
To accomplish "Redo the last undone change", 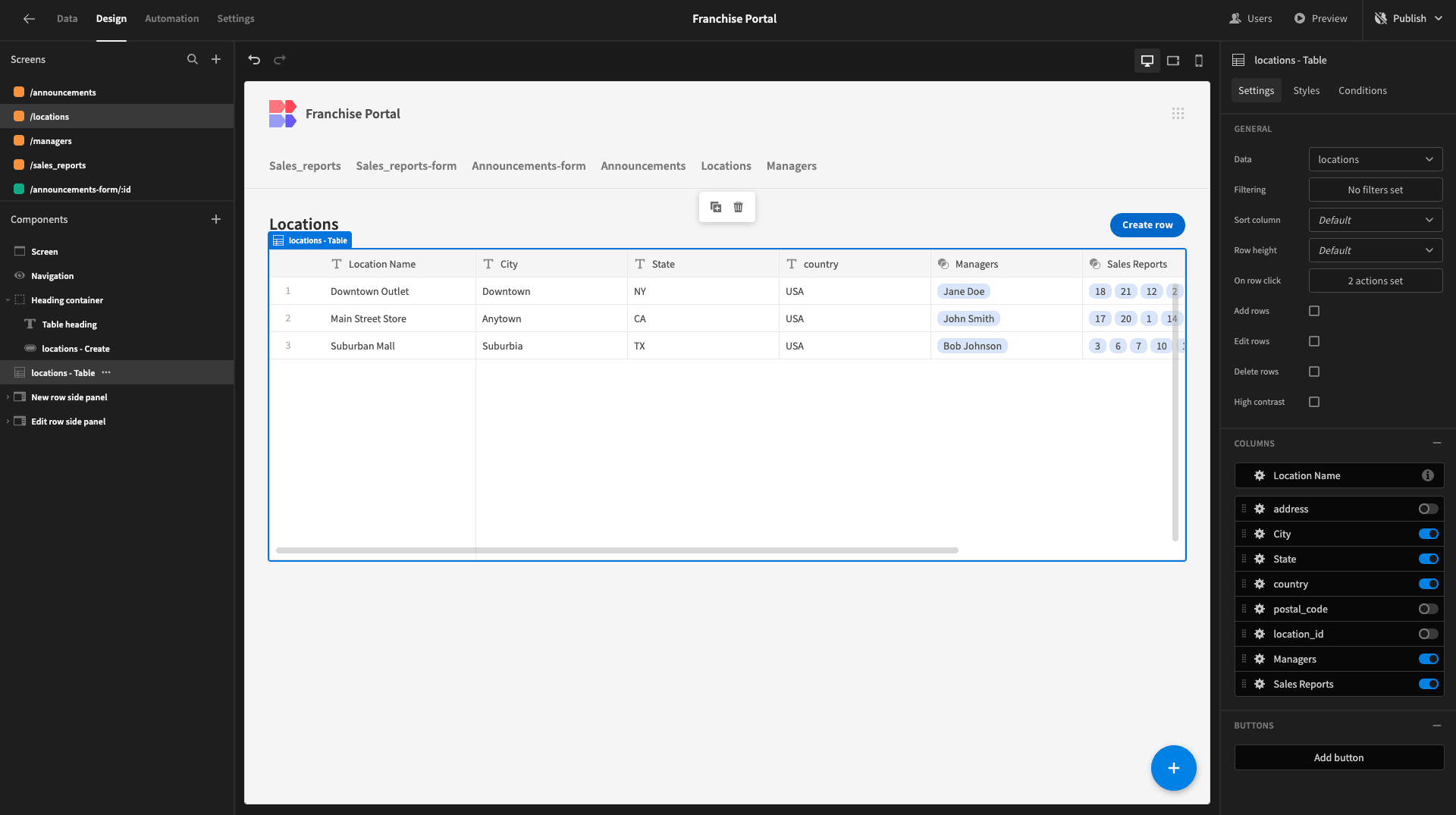I will click(280, 60).
